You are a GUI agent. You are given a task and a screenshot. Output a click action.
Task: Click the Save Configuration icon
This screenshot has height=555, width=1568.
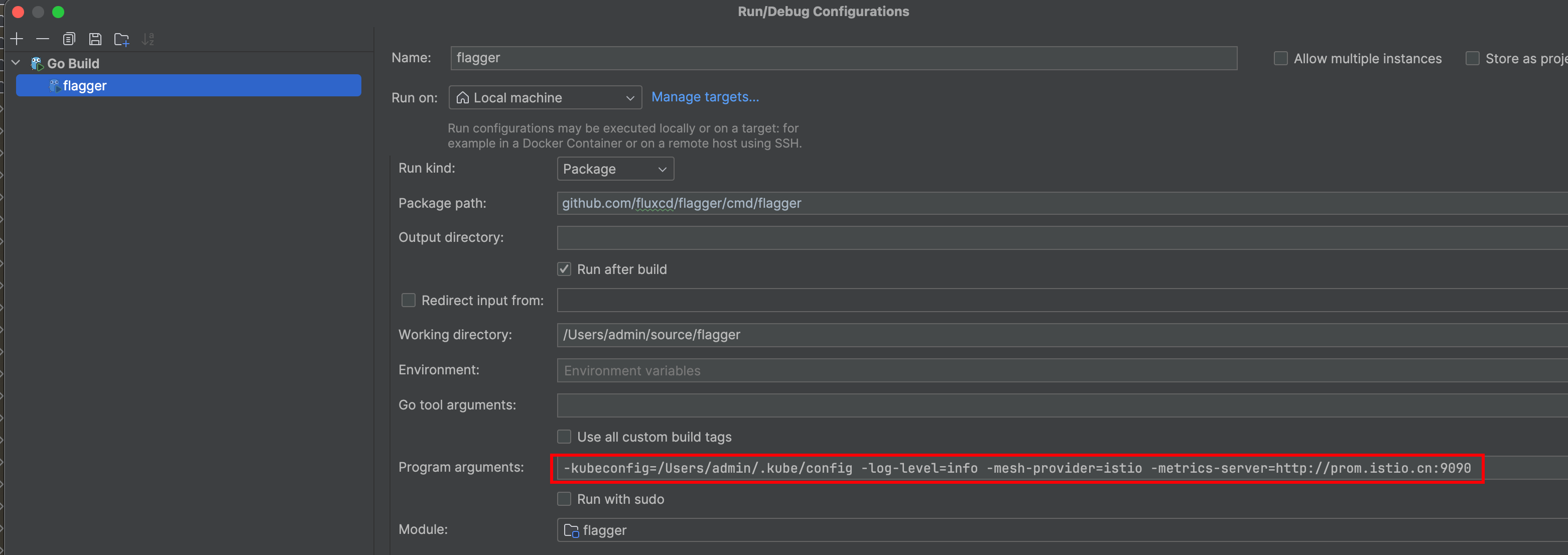tap(95, 40)
